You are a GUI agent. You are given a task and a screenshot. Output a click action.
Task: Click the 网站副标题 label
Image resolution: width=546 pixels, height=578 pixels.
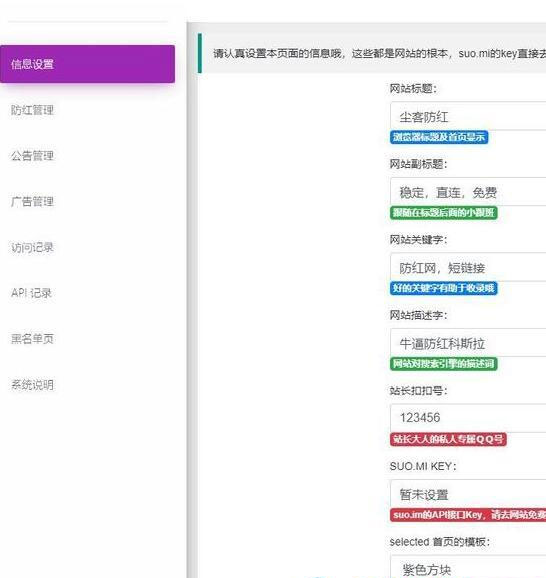point(418,164)
